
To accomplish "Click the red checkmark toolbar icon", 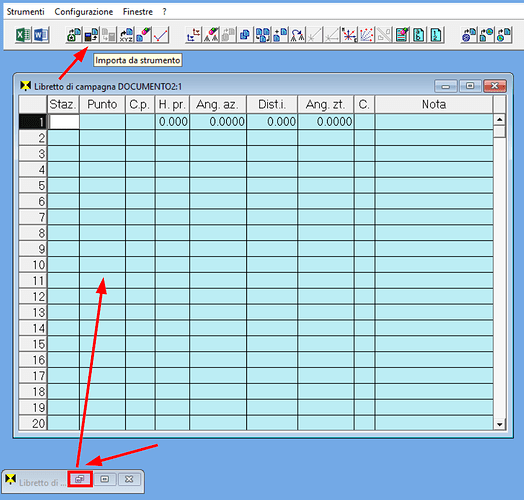I will [161, 35].
